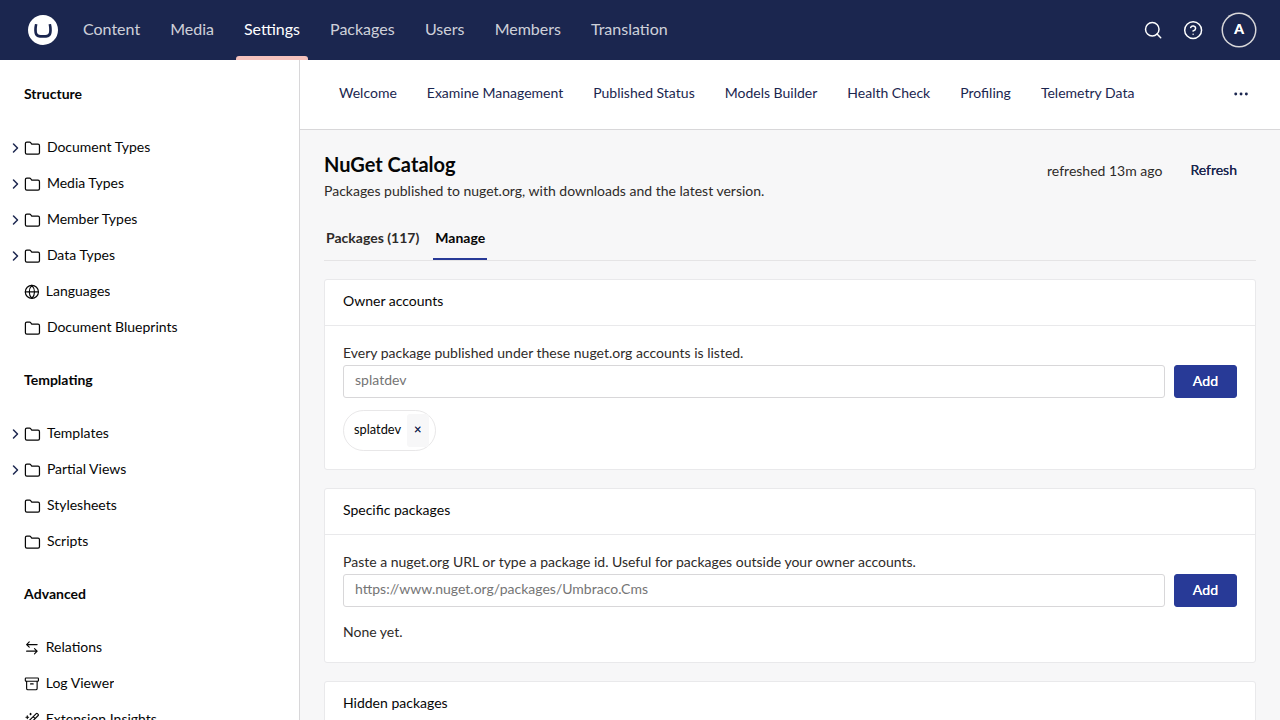
Task: Click the Refresh button
Action: (x=1214, y=171)
